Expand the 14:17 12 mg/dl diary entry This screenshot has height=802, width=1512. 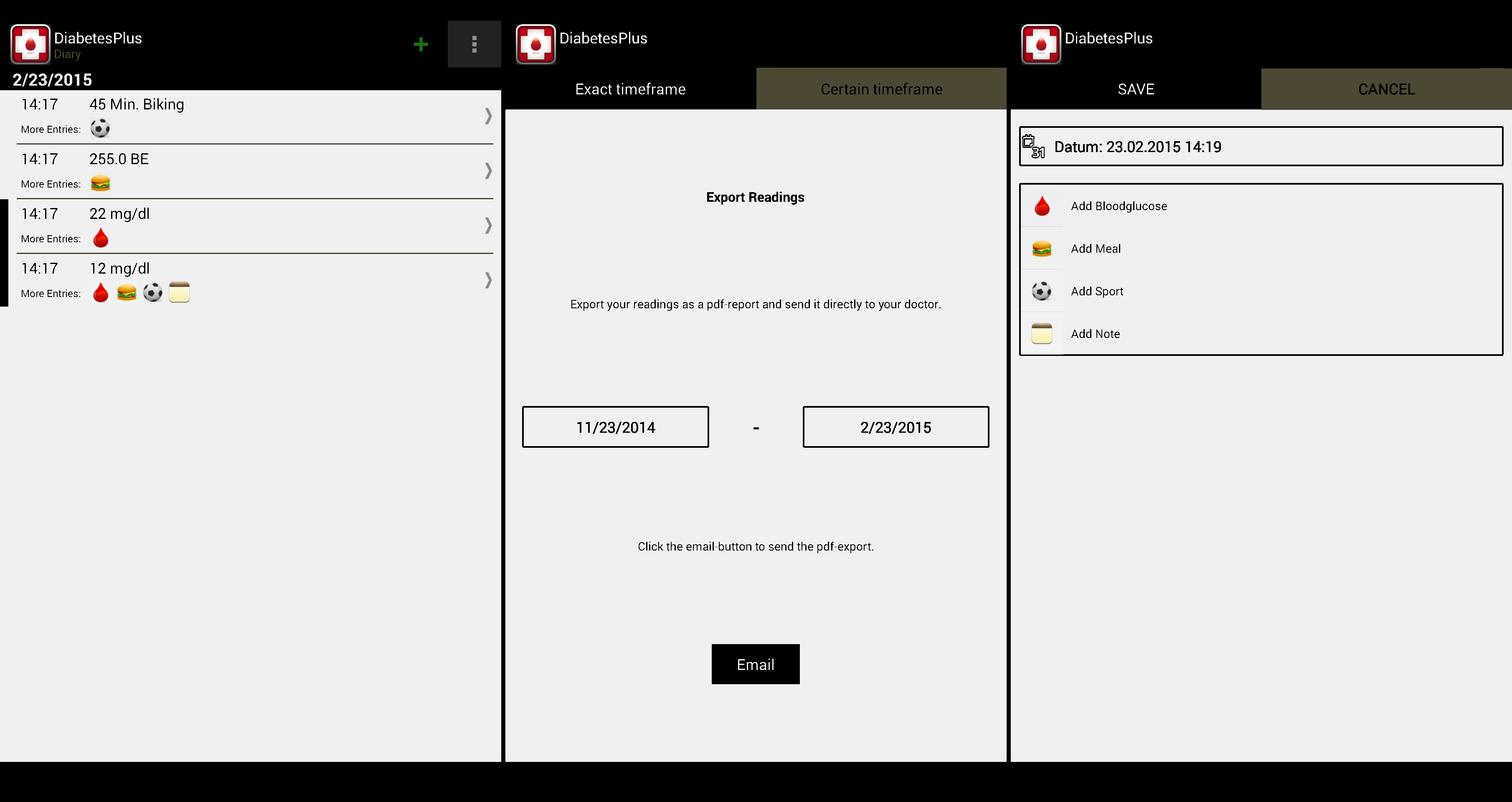pos(487,279)
